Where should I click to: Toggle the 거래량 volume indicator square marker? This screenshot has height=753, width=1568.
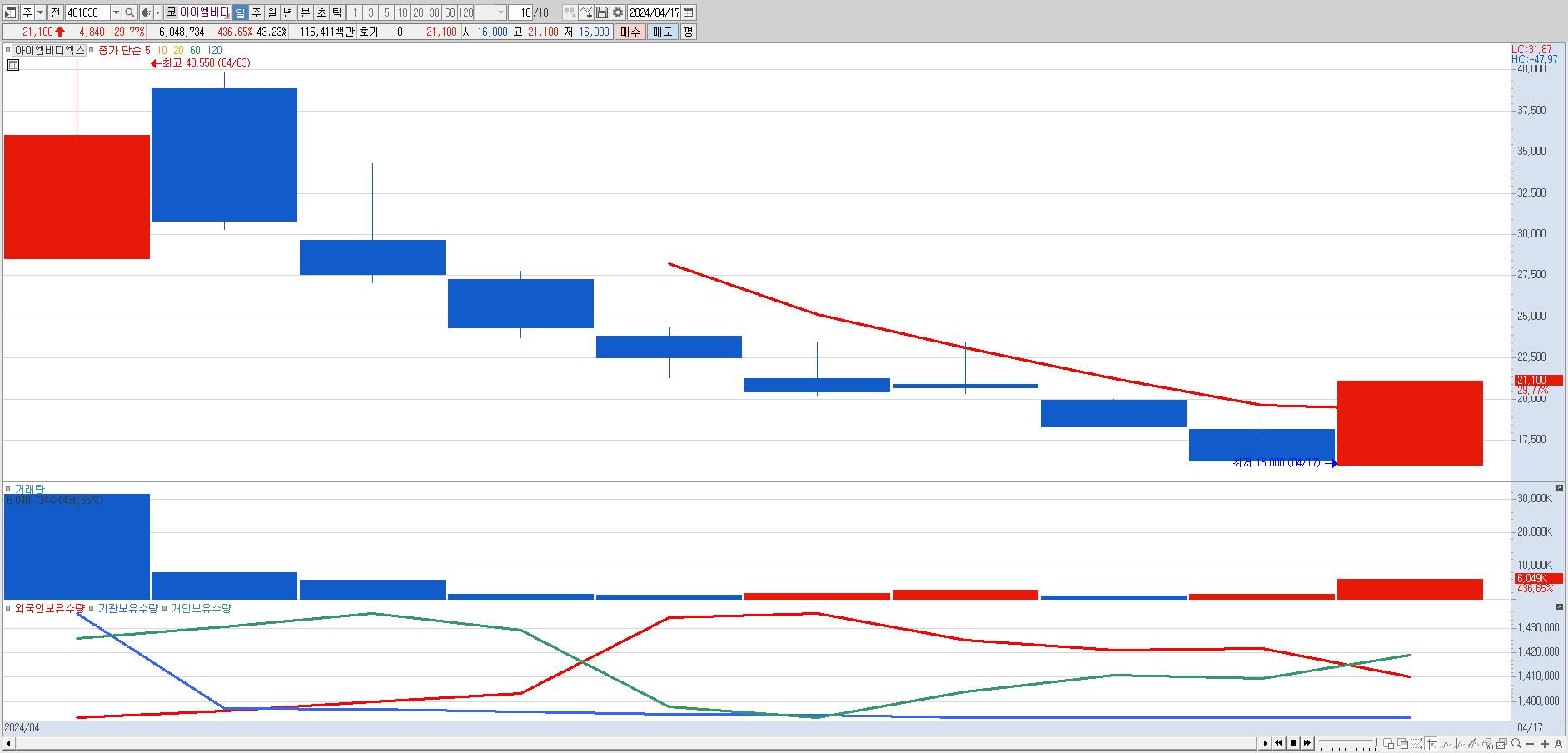pyautogui.click(x=8, y=489)
